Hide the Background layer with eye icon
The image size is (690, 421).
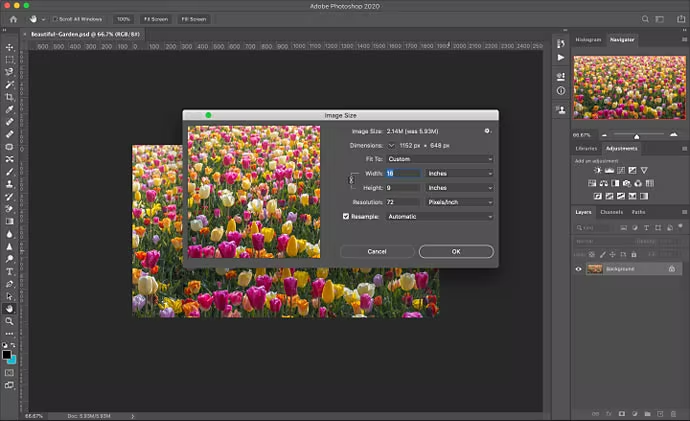[x=578, y=269]
